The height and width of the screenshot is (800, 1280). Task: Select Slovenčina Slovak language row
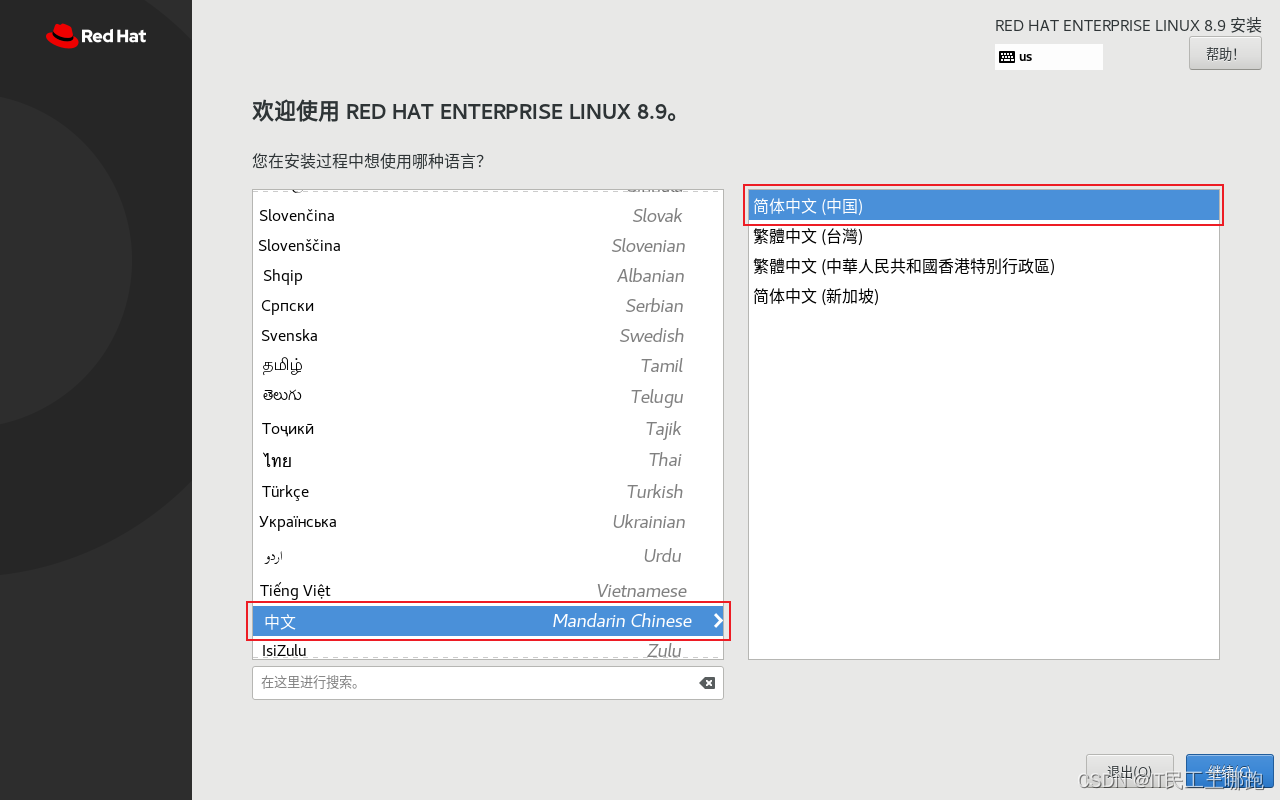(x=487, y=216)
